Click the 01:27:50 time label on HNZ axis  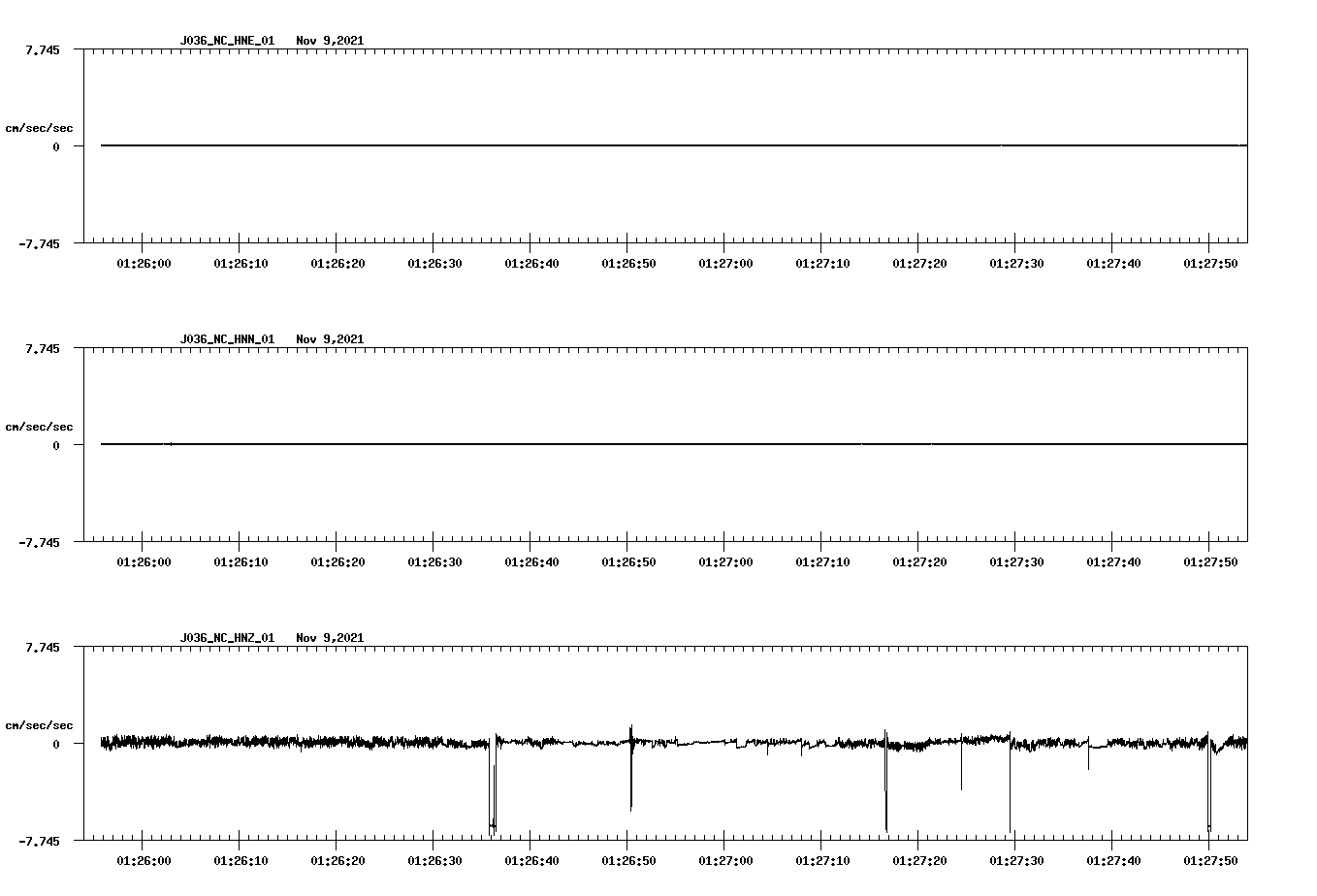1210,861
